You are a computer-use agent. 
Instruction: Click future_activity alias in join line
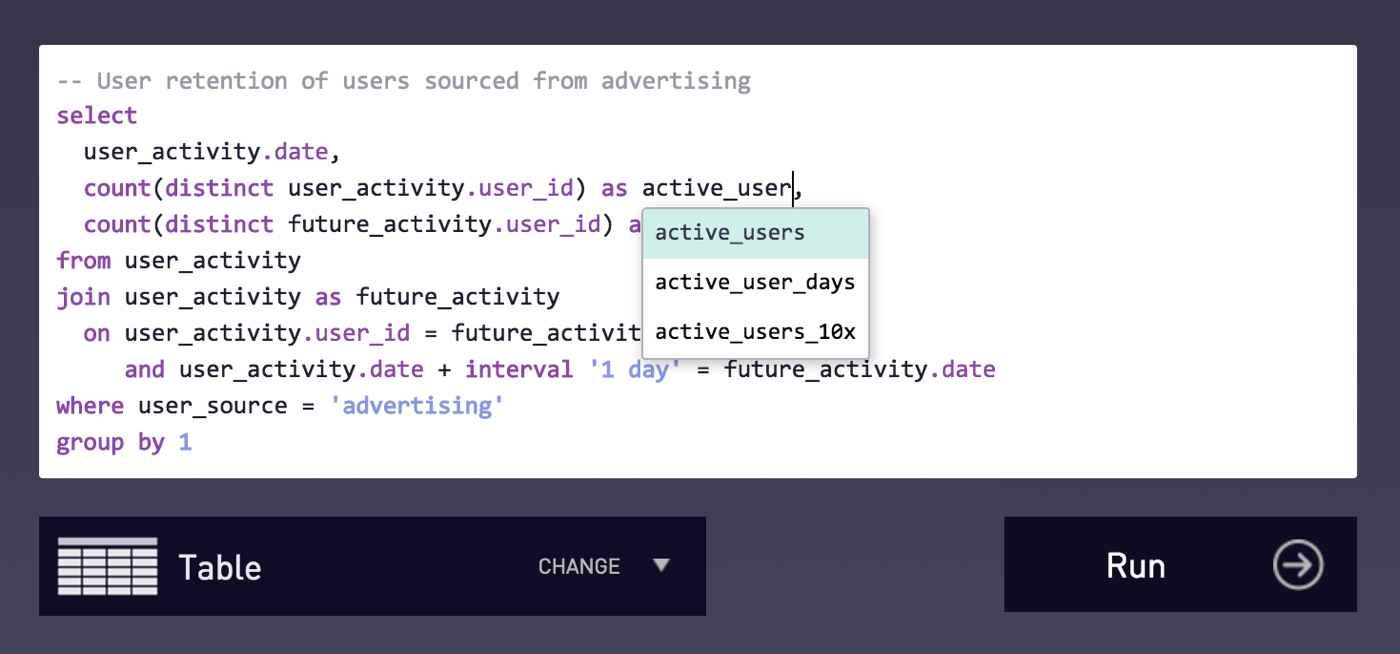point(458,297)
